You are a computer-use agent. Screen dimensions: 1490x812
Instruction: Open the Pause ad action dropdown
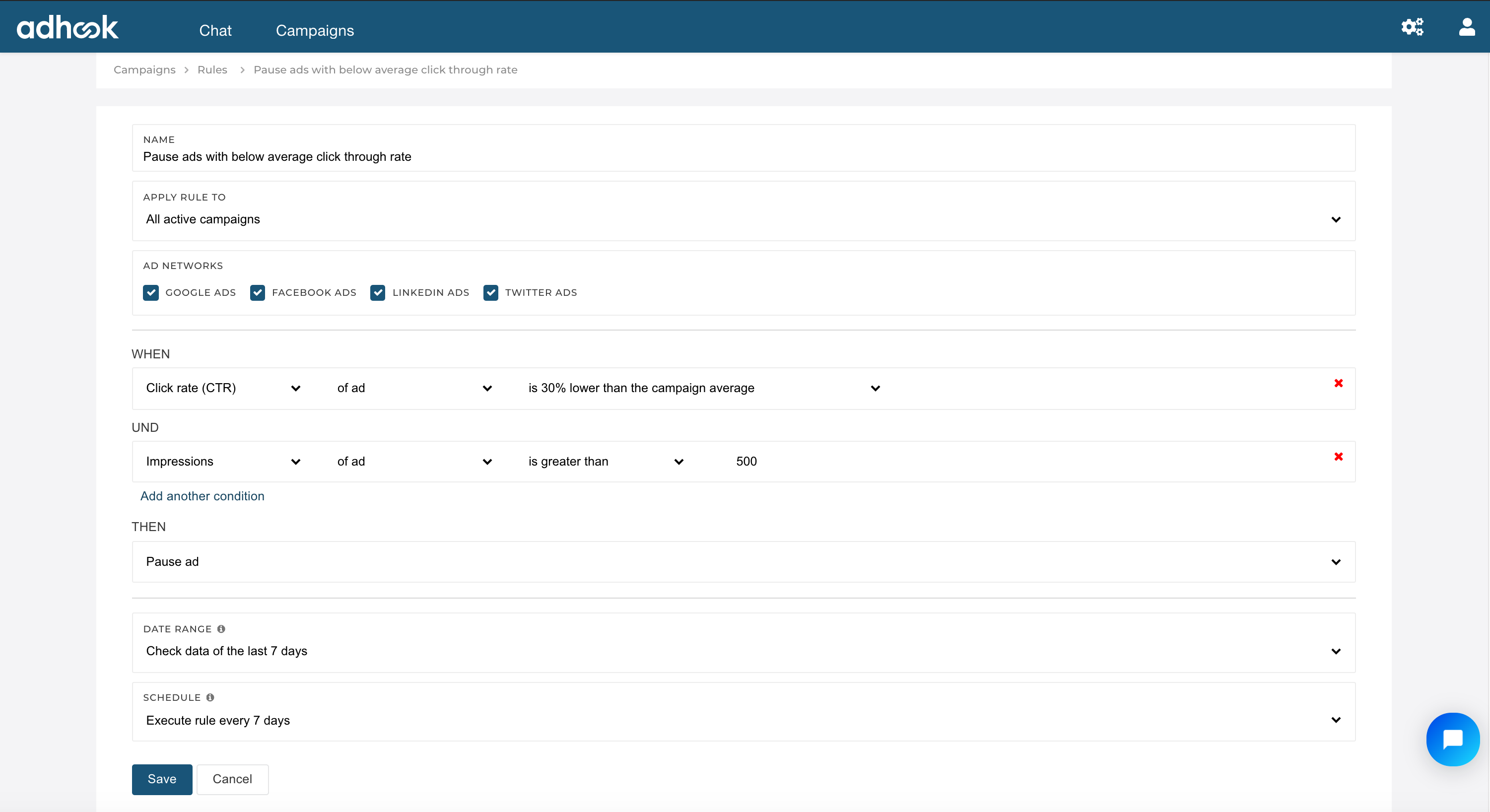tap(744, 561)
